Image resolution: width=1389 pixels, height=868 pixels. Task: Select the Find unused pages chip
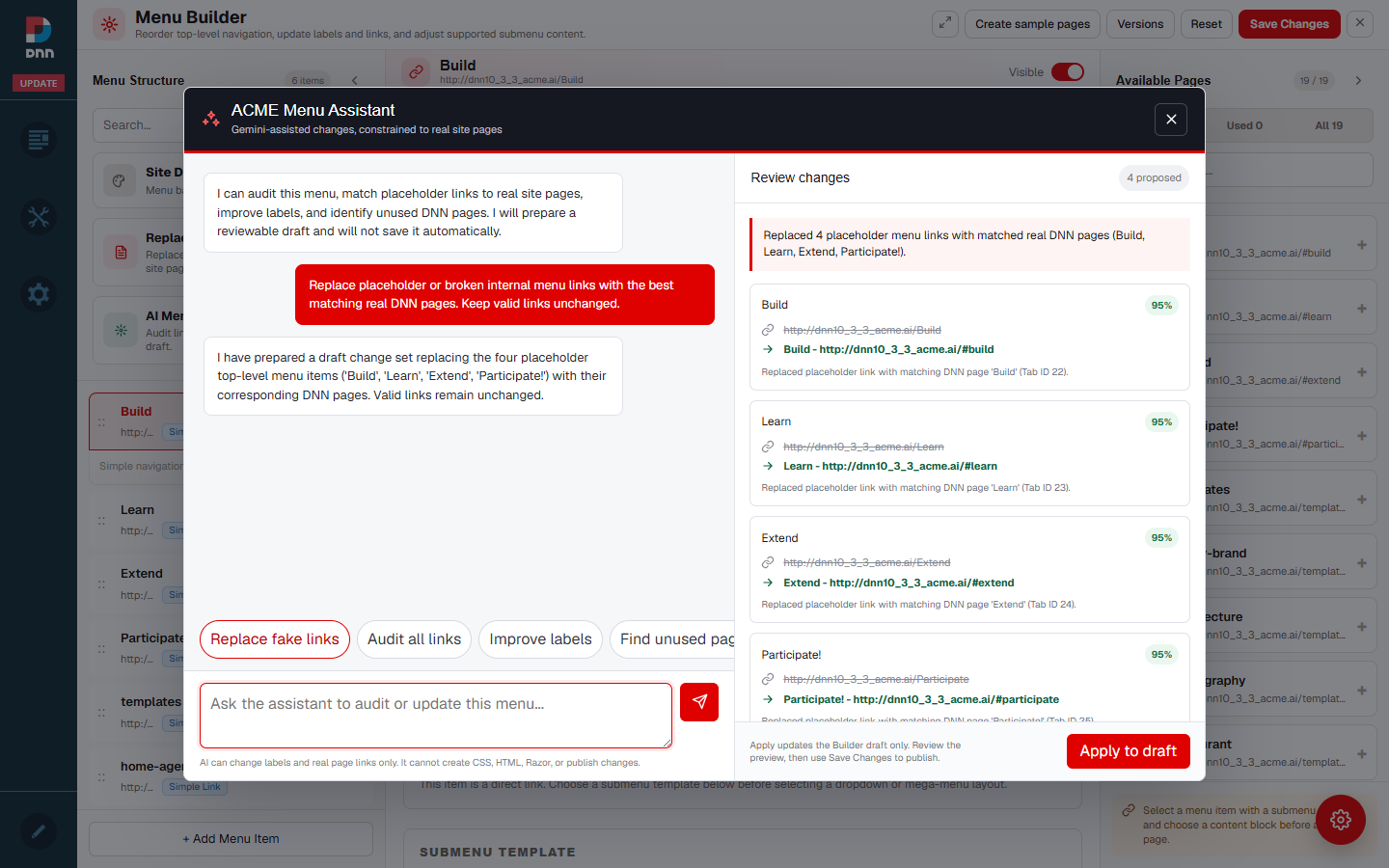tap(672, 639)
